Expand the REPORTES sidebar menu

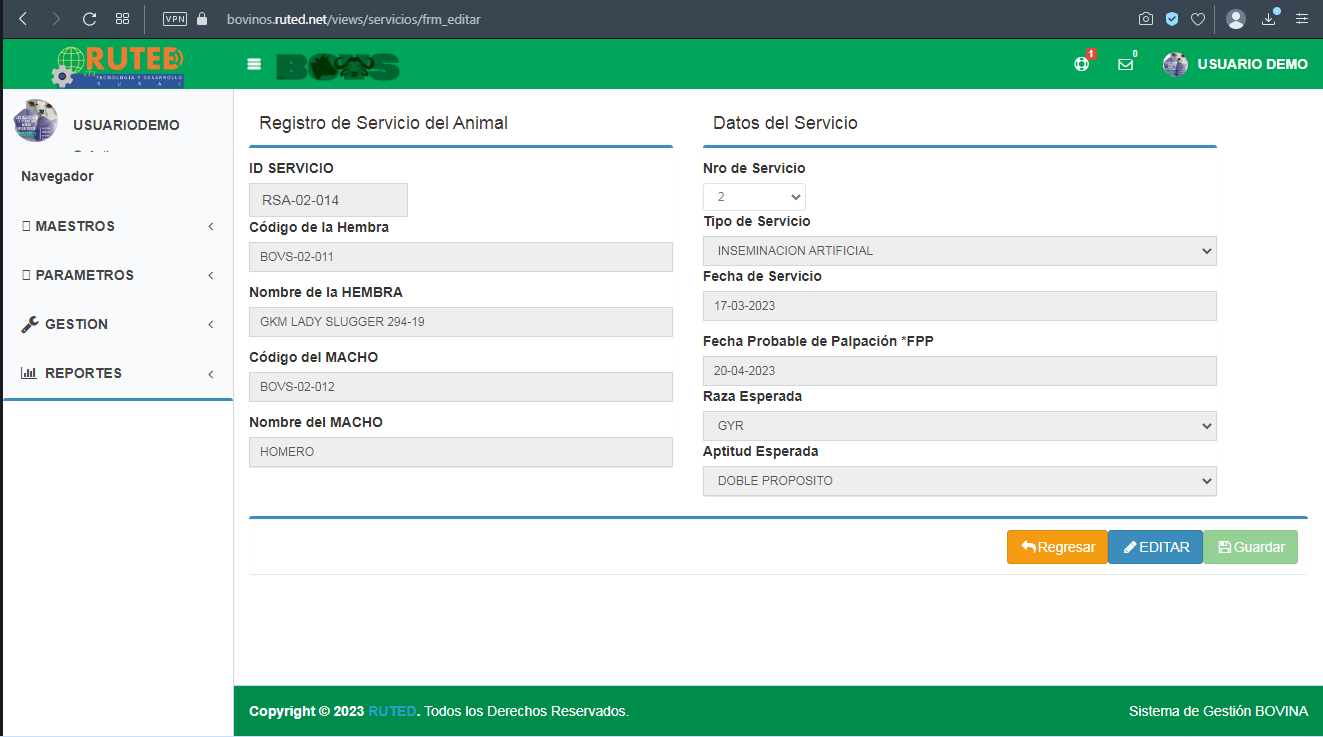[x=117, y=373]
